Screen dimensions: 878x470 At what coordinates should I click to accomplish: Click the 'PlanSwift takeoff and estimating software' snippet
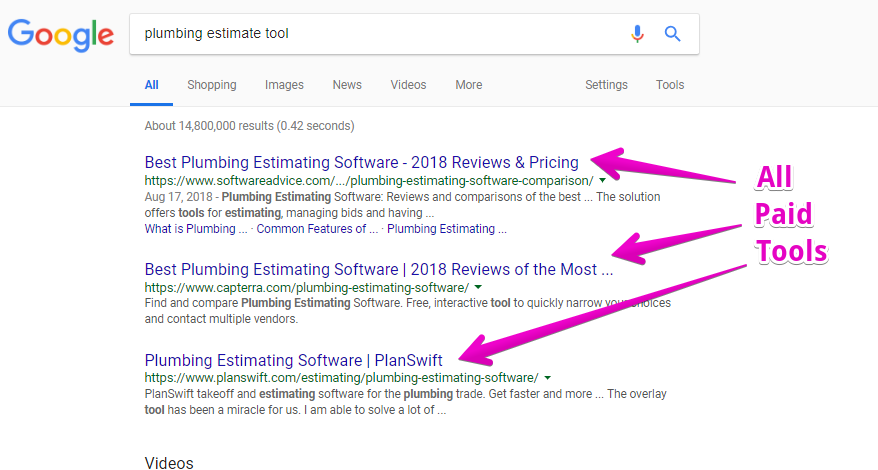tap(405, 402)
